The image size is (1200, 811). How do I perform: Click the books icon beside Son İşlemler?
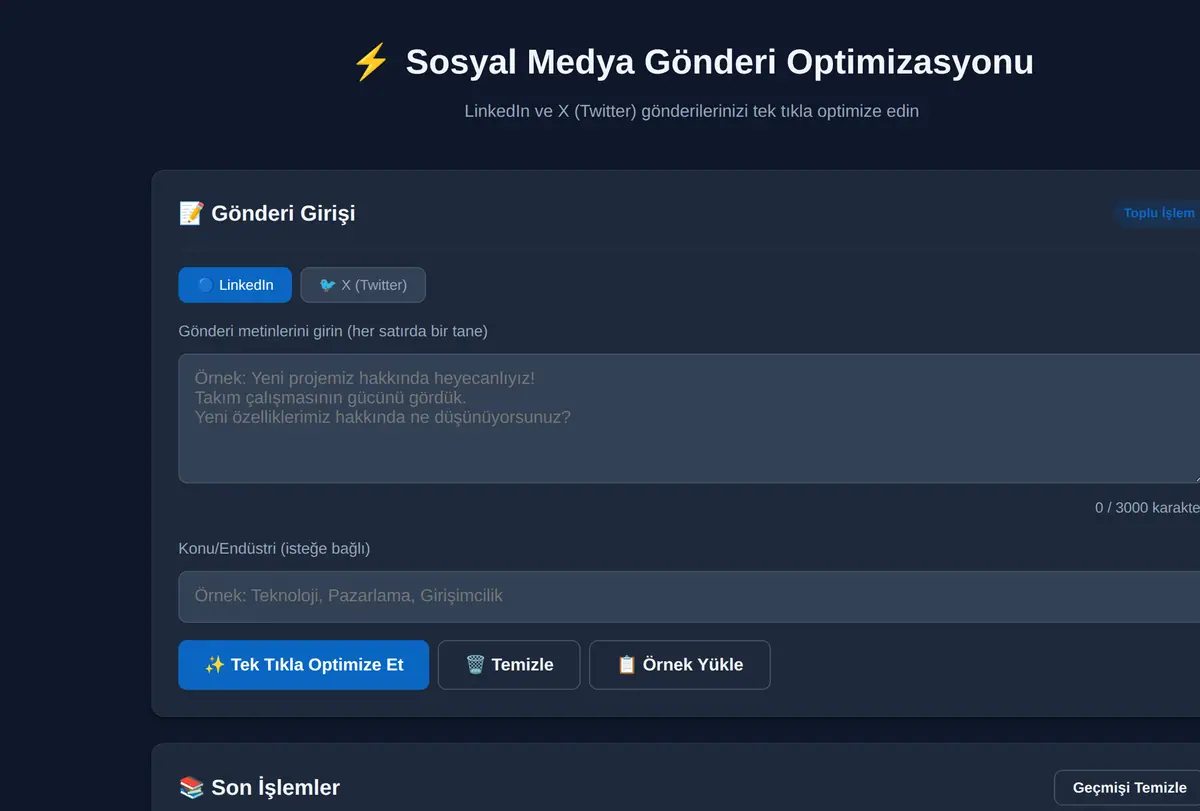[x=191, y=788]
